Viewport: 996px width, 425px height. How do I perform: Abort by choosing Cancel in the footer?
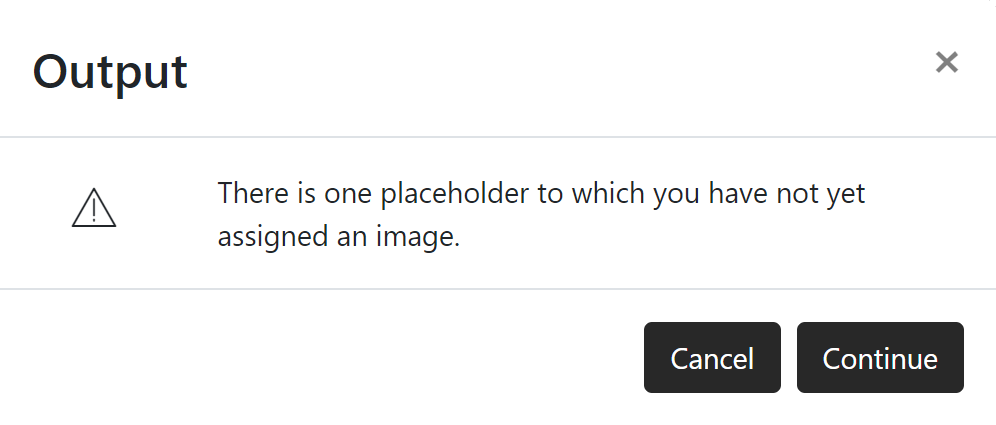pyautogui.click(x=711, y=358)
